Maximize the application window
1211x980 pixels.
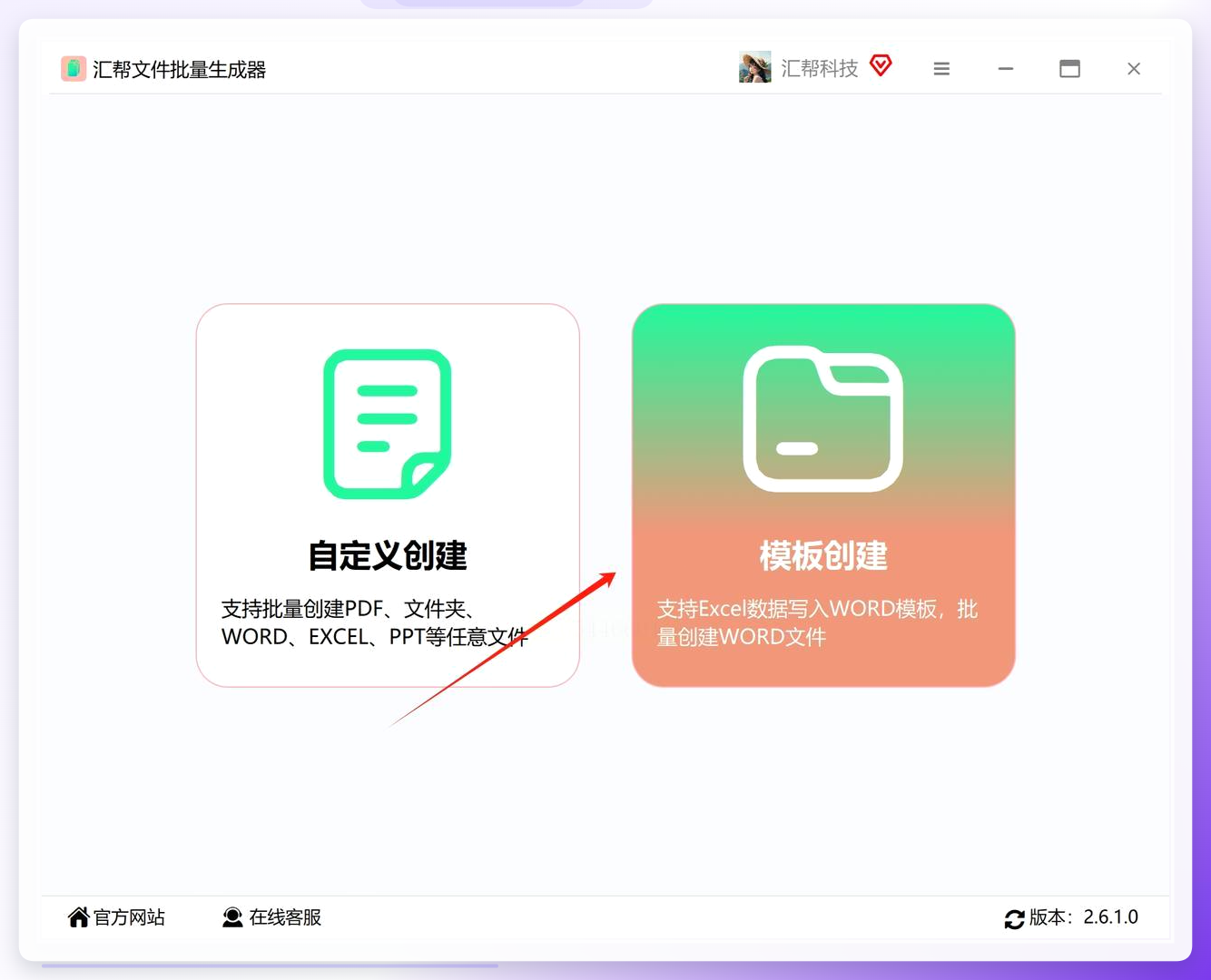1069,69
